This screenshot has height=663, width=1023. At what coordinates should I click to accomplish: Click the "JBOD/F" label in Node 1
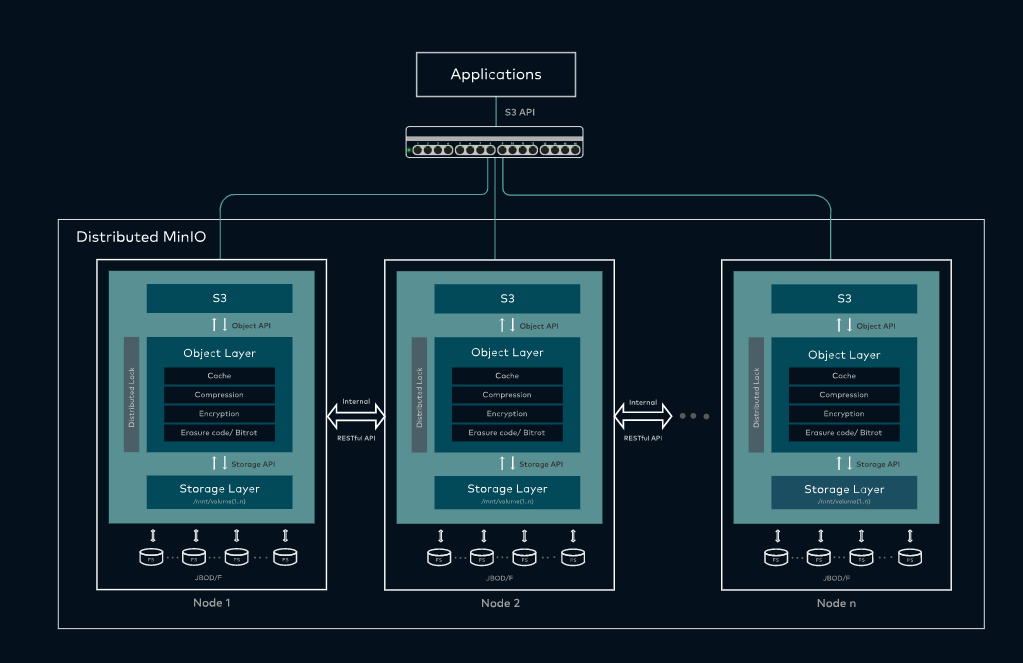[208, 578]
